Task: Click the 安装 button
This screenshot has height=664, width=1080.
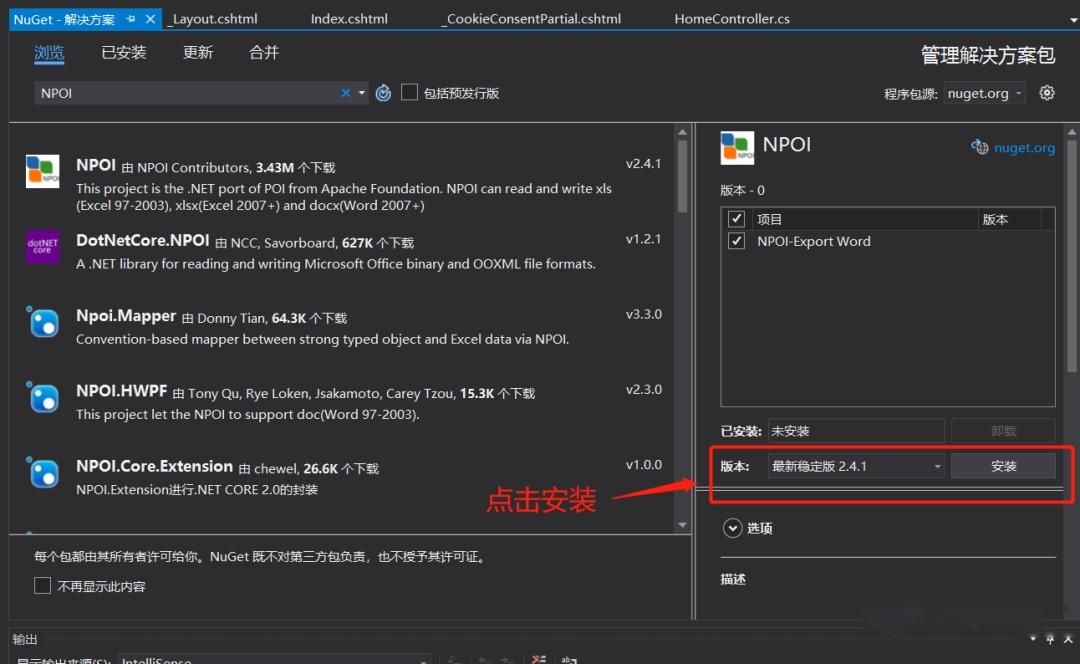Action: [x=1003, y=465]
